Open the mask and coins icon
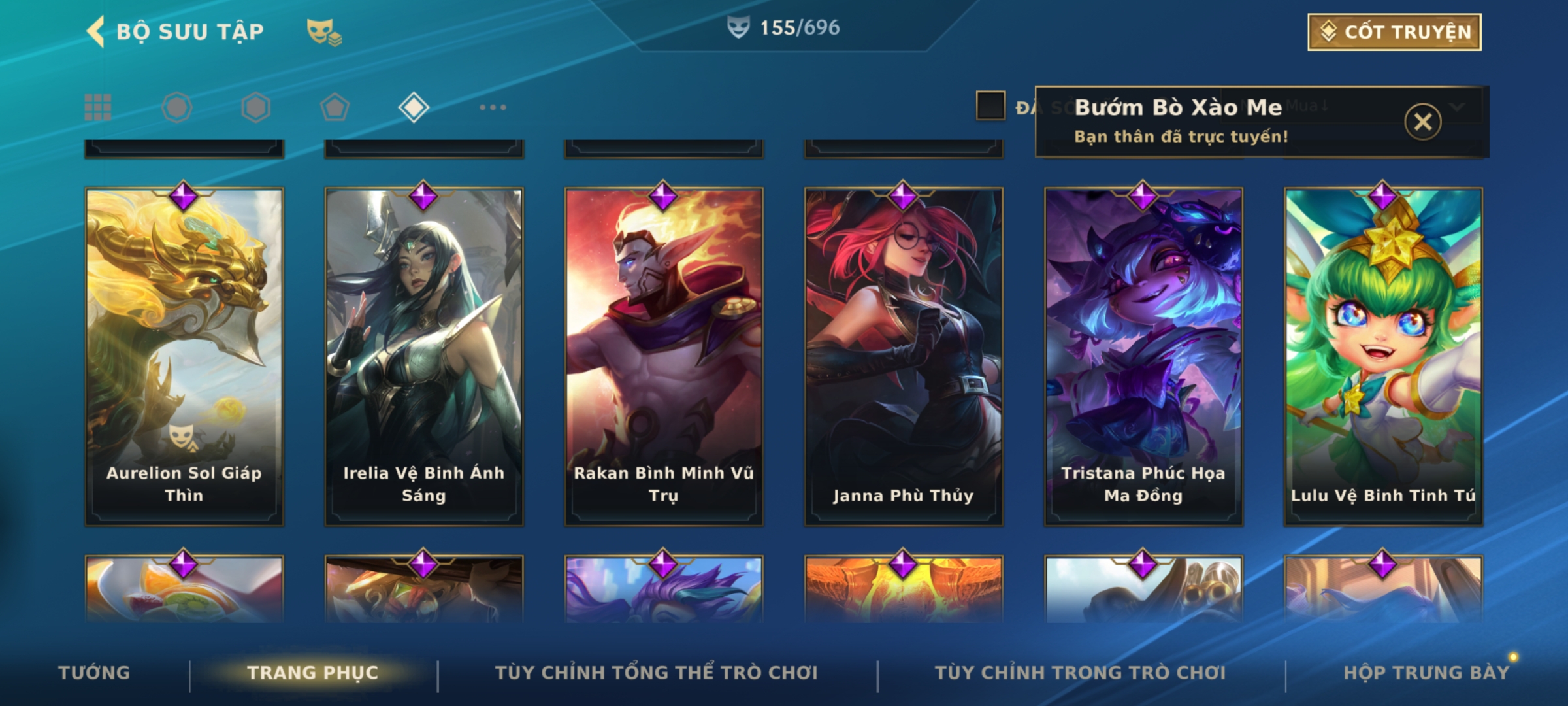Image resolution: width=1568 pixels, height=706 pixels. (324, 31)
